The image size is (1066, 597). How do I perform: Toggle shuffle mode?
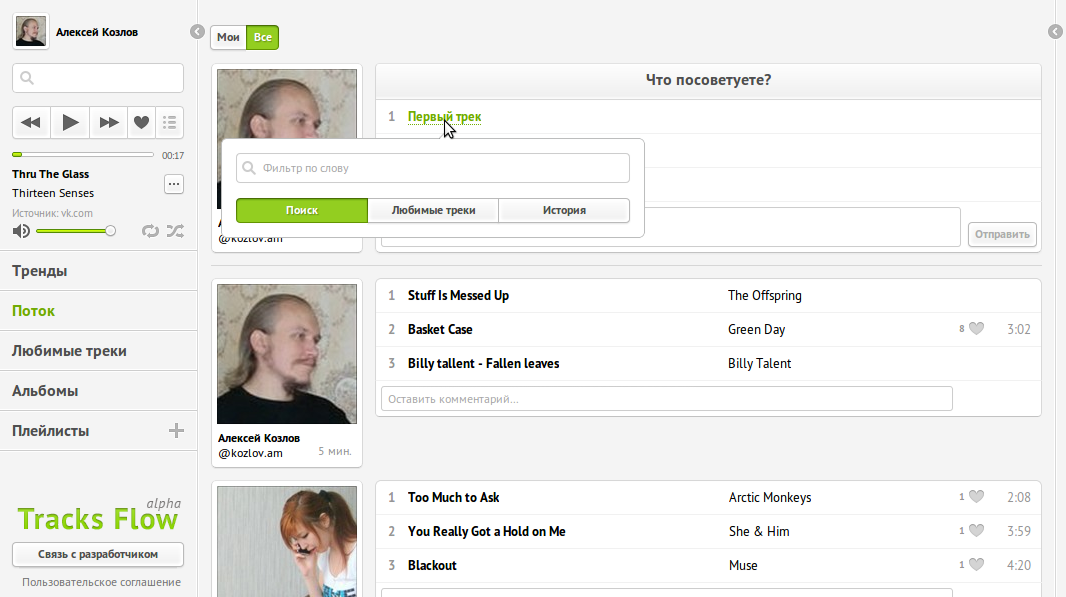175,231
